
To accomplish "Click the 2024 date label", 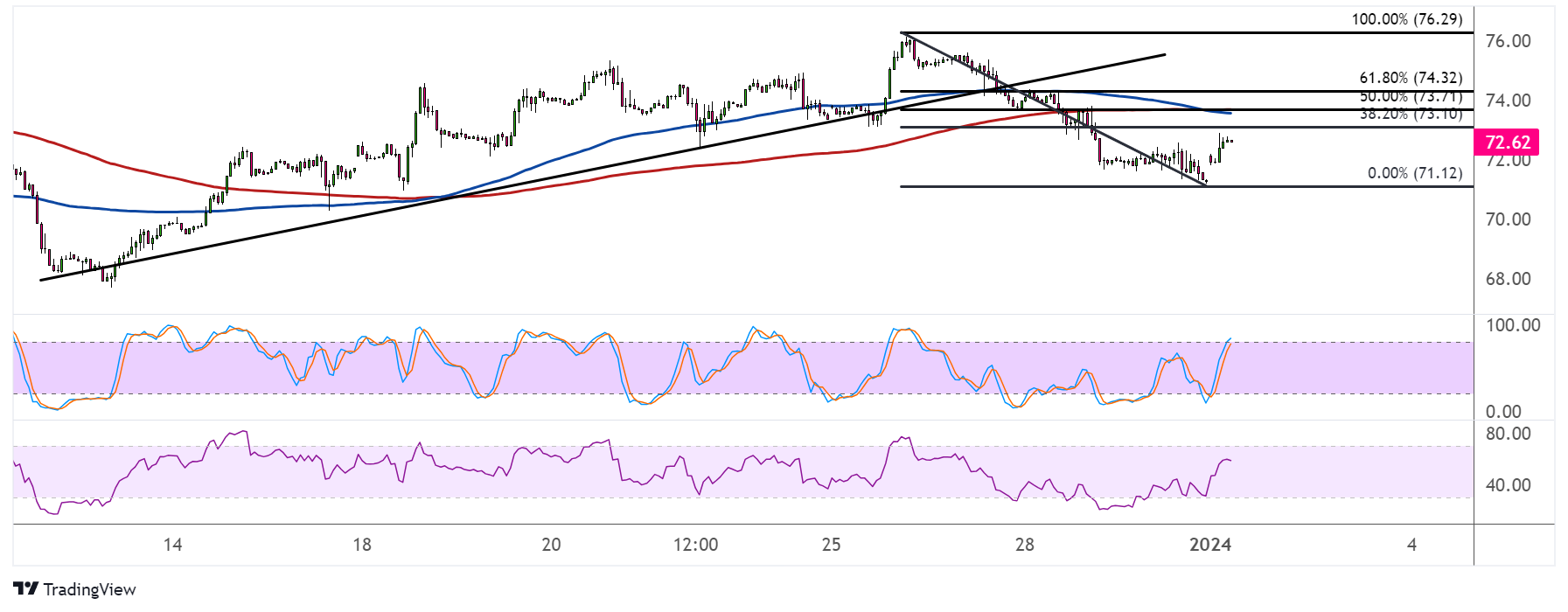I will tap(1211, 545).
